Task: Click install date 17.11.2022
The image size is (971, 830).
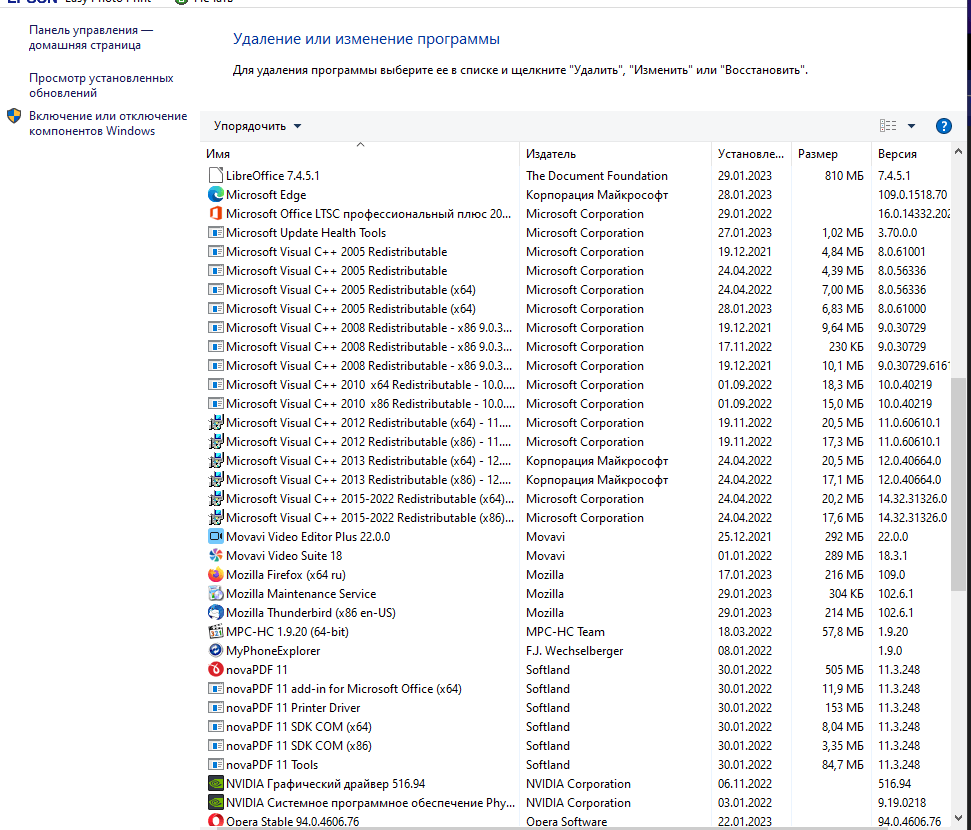Action: tap(744, 347)
